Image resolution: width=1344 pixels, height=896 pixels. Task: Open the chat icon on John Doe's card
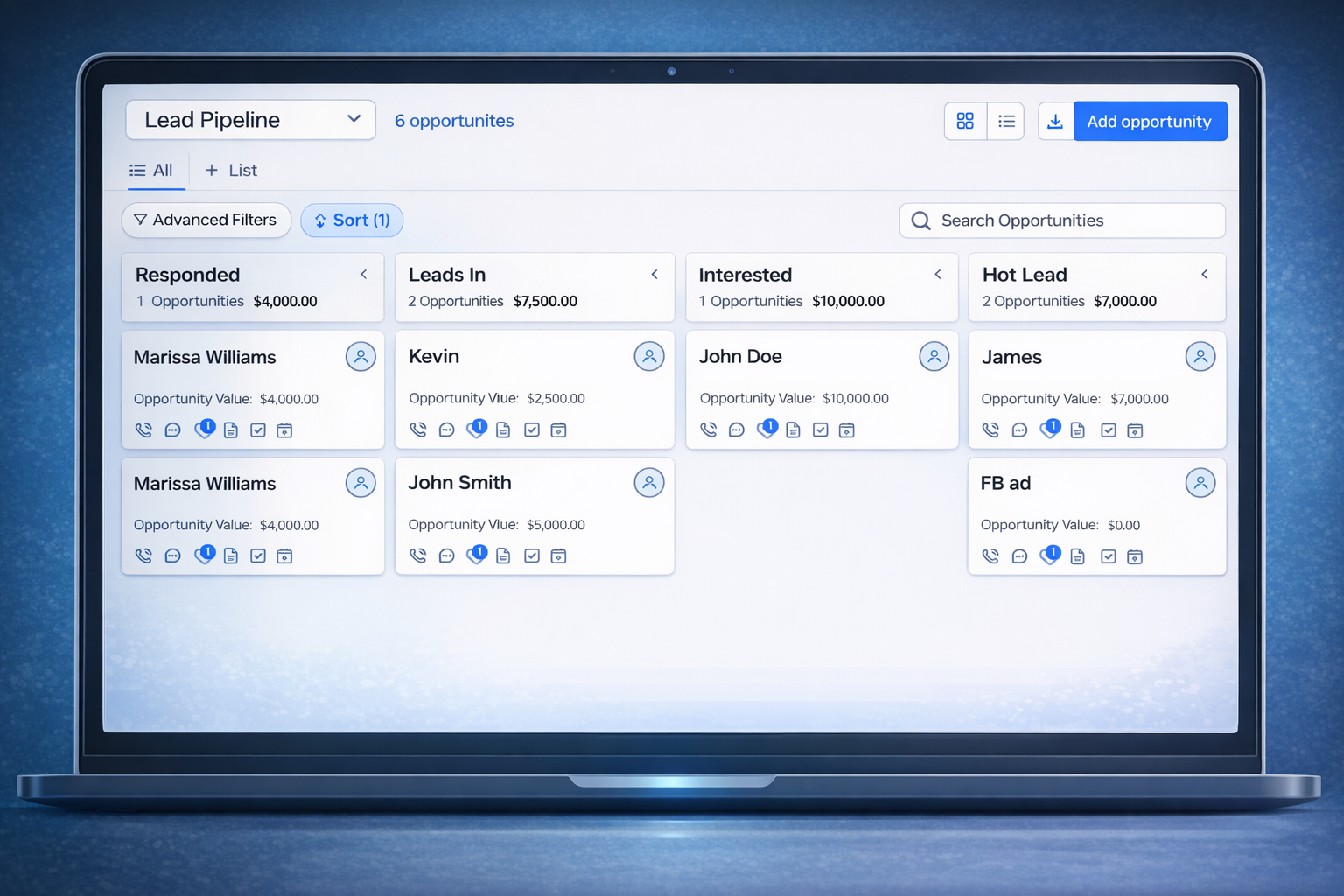tap(736, 430)
